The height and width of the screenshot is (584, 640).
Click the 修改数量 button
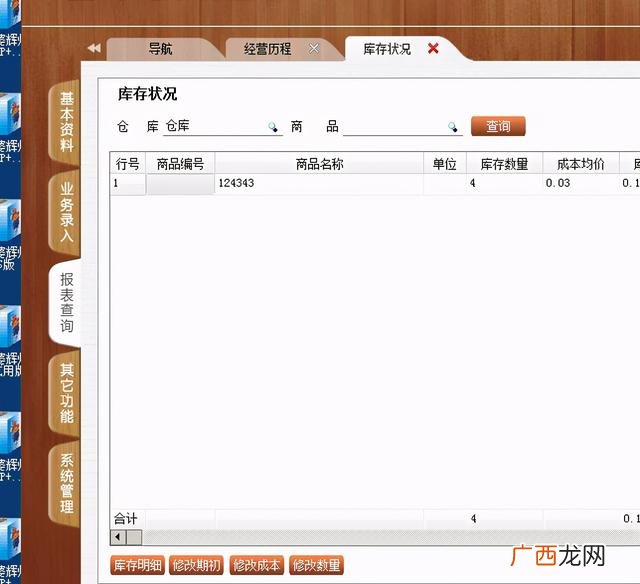pyautogui.click(x=316, y=565)
